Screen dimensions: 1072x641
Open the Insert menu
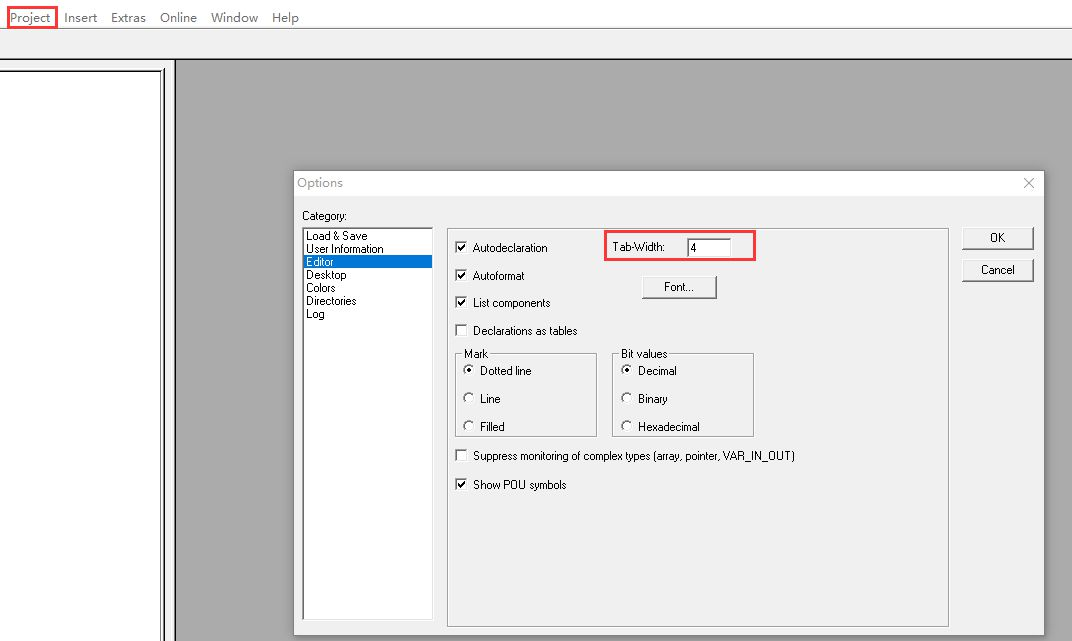81,18
